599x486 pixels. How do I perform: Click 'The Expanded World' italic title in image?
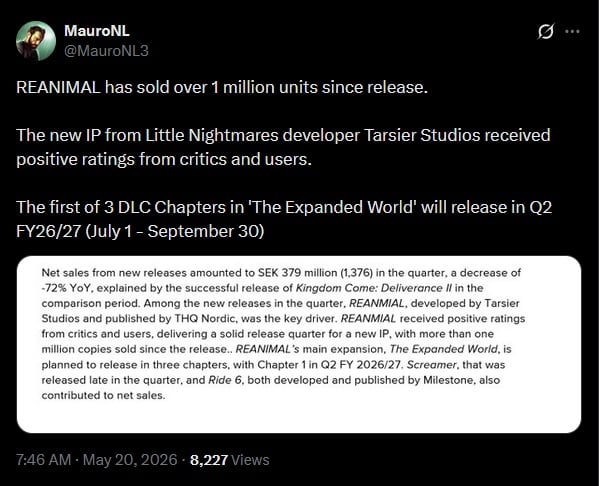[444, 349]
